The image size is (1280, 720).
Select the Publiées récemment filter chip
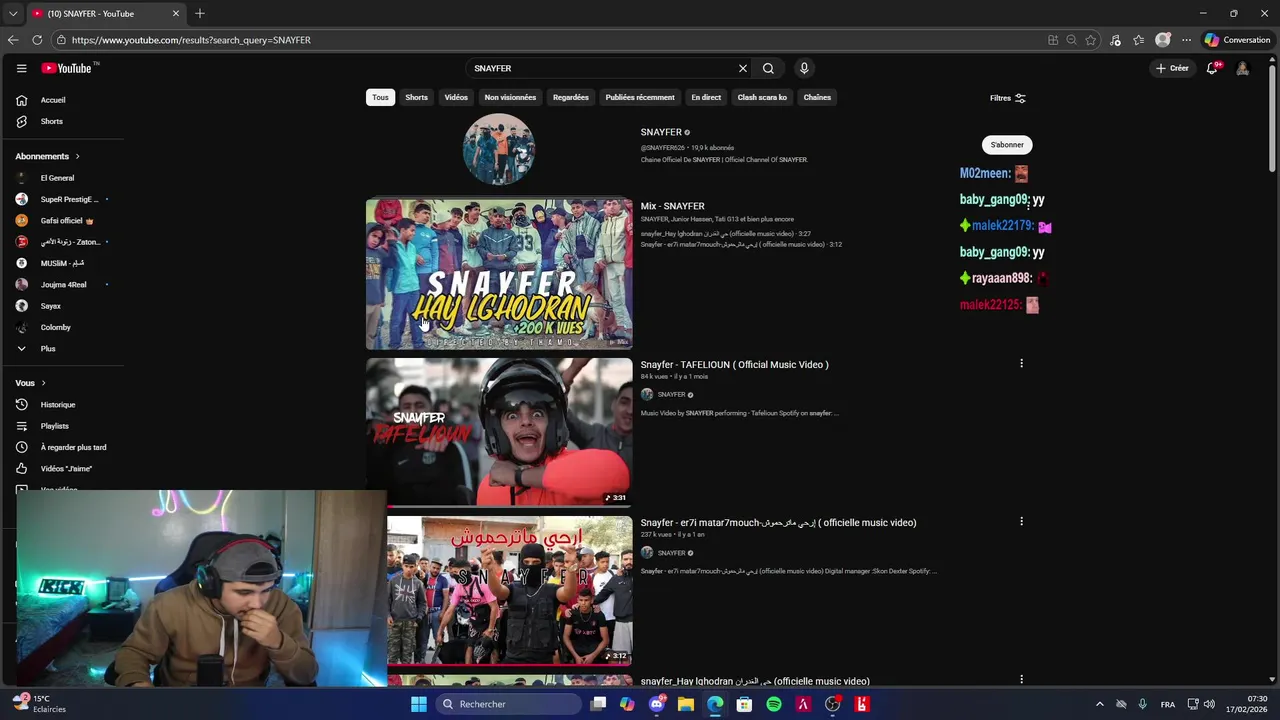click(x=640, y=97)
